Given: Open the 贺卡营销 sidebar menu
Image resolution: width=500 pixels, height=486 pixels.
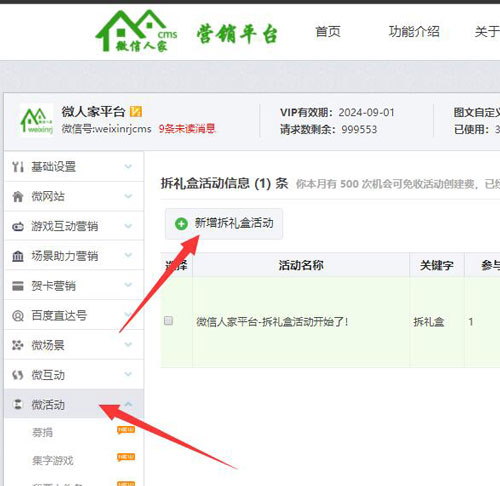Looking at the screenshot, I should 74,285.
